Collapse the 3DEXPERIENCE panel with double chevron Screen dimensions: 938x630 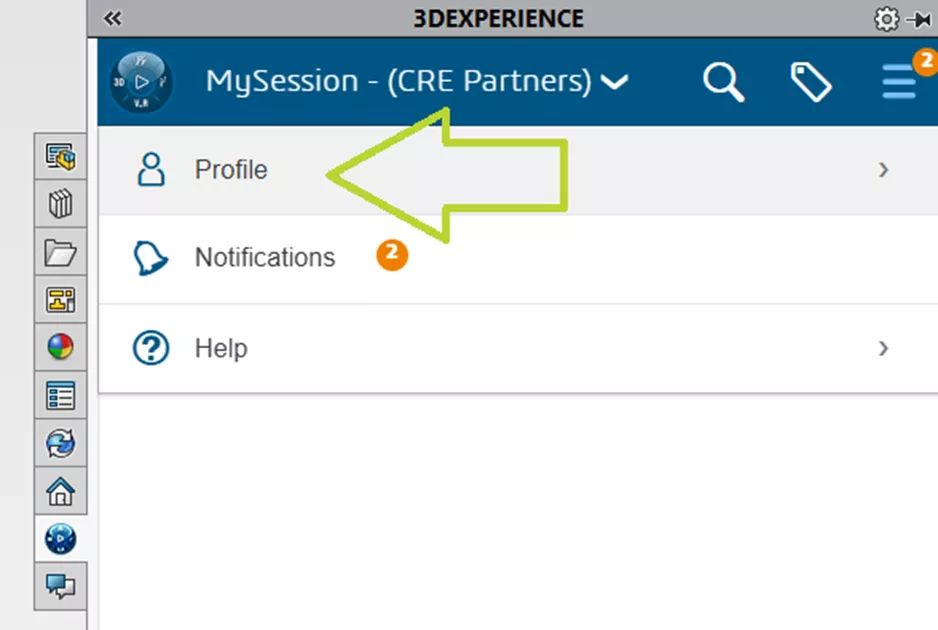coord(112,19)
